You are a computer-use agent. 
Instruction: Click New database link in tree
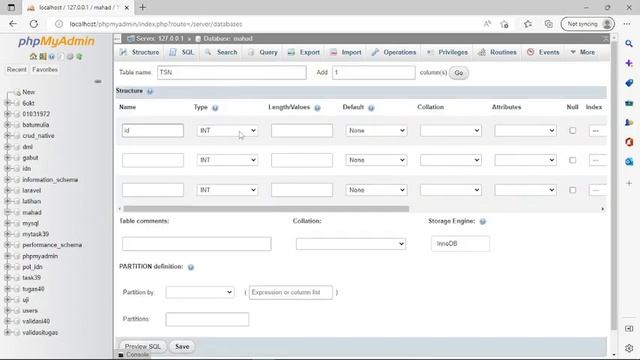(x=29, y=92)
